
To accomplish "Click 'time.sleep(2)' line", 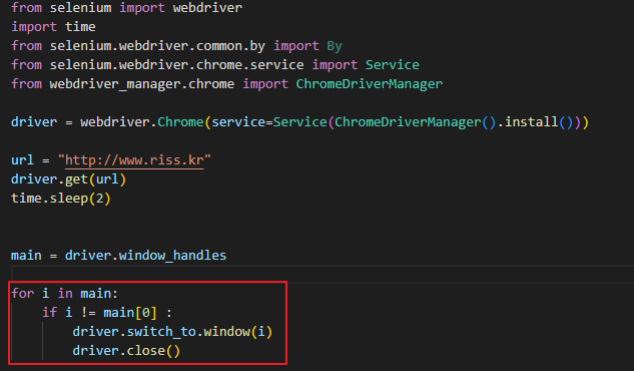I will (x=61, y=198).
